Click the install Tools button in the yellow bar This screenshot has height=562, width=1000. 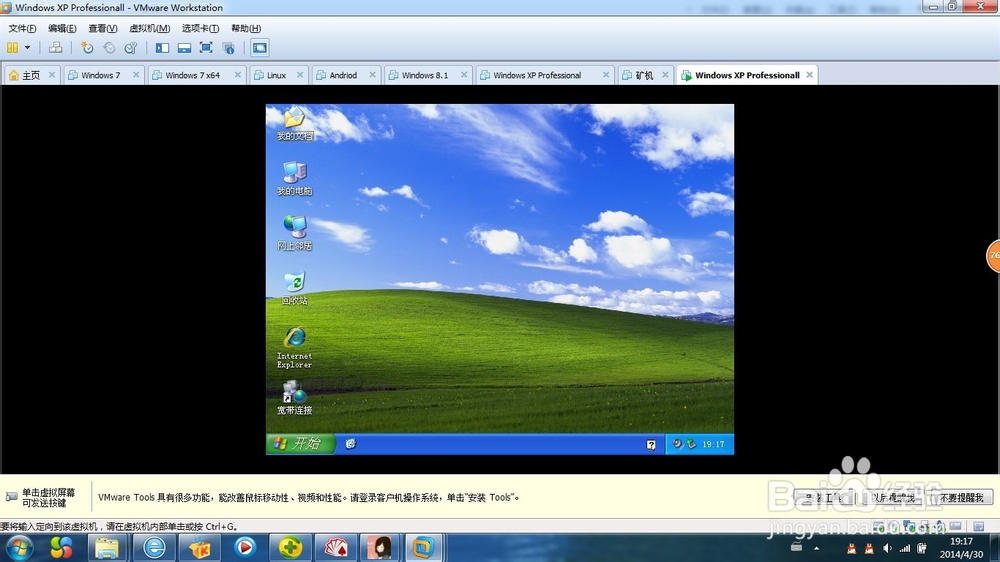[825, 498]
